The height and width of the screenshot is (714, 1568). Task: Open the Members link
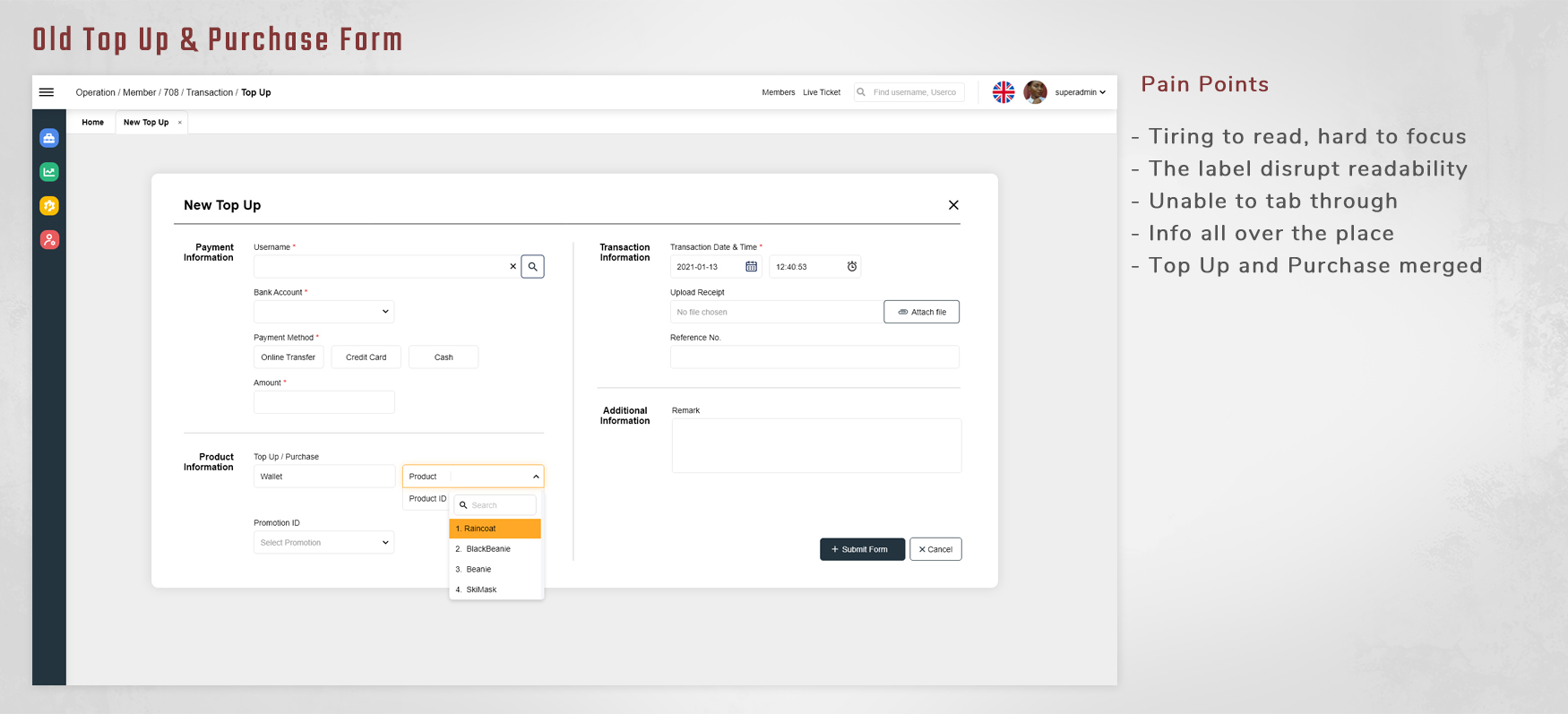779,92
